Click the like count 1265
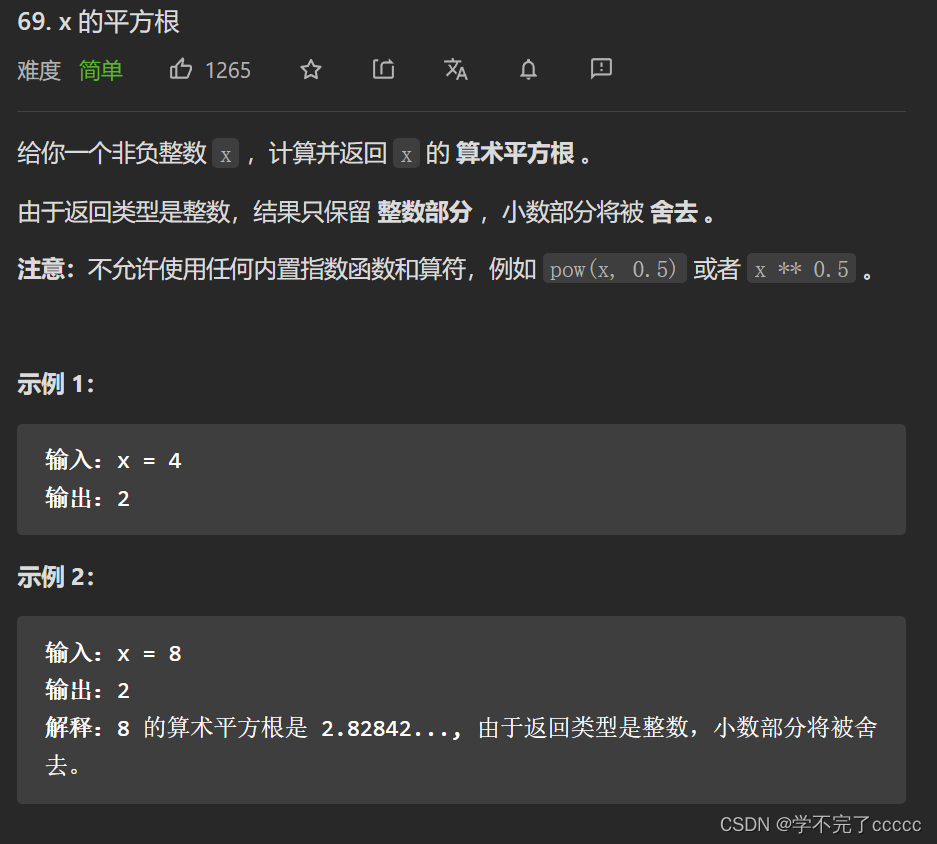The width and height of the screenshot is (937, 844). tap(228, 71)
